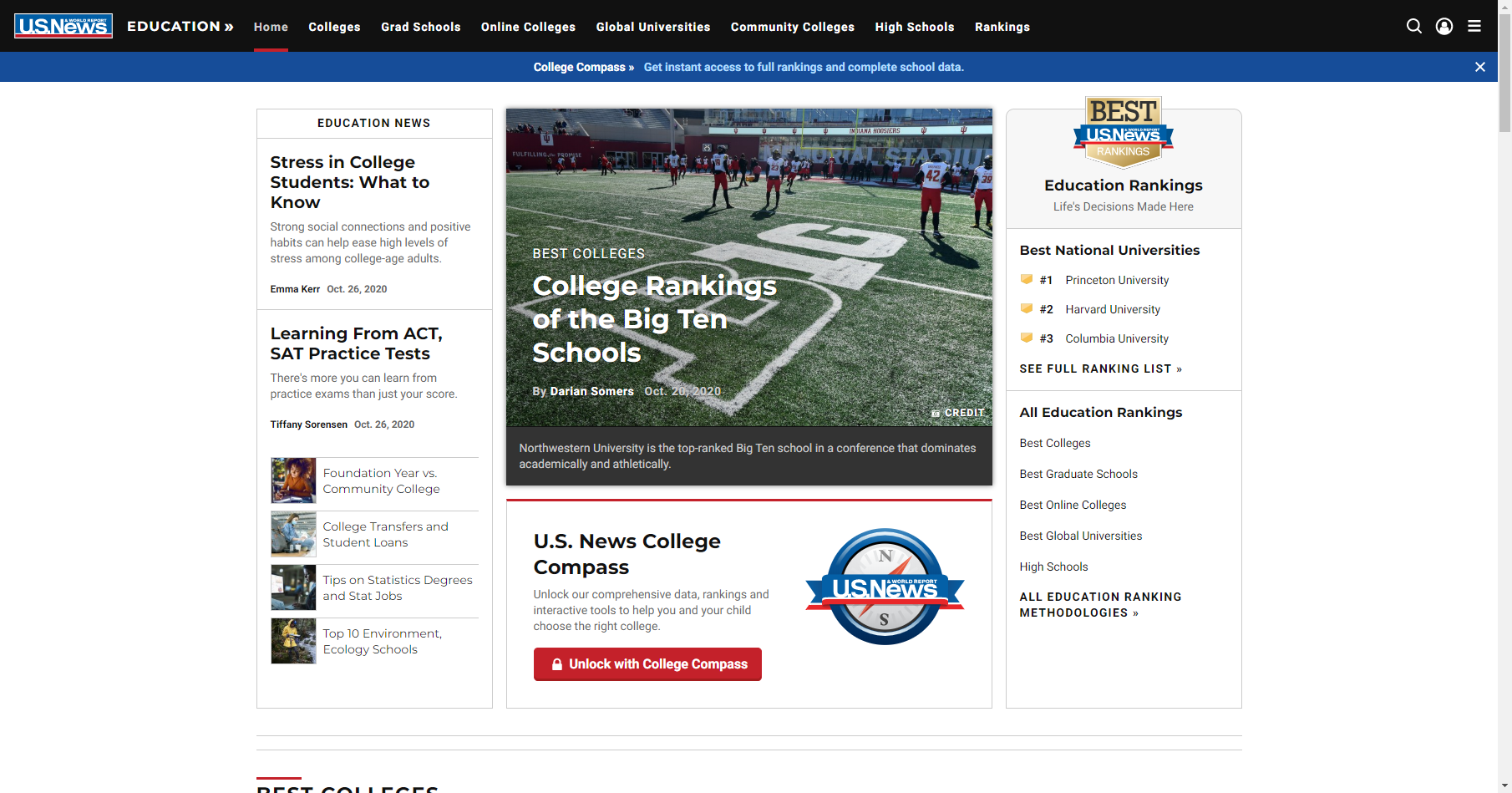Click the Foundation Year article thumbnail
The height and width of the screenshot is (793, 1512).
point(293,480)
